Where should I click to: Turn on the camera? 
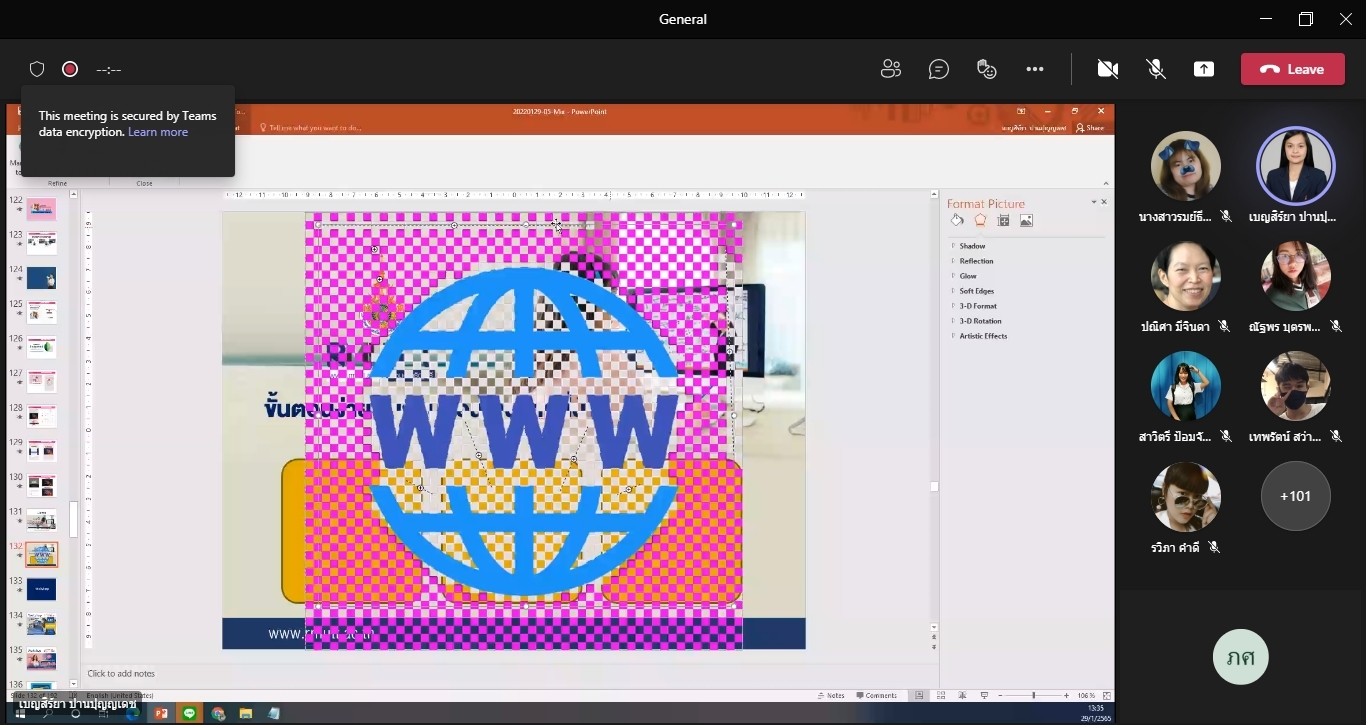click(1107, 69)
